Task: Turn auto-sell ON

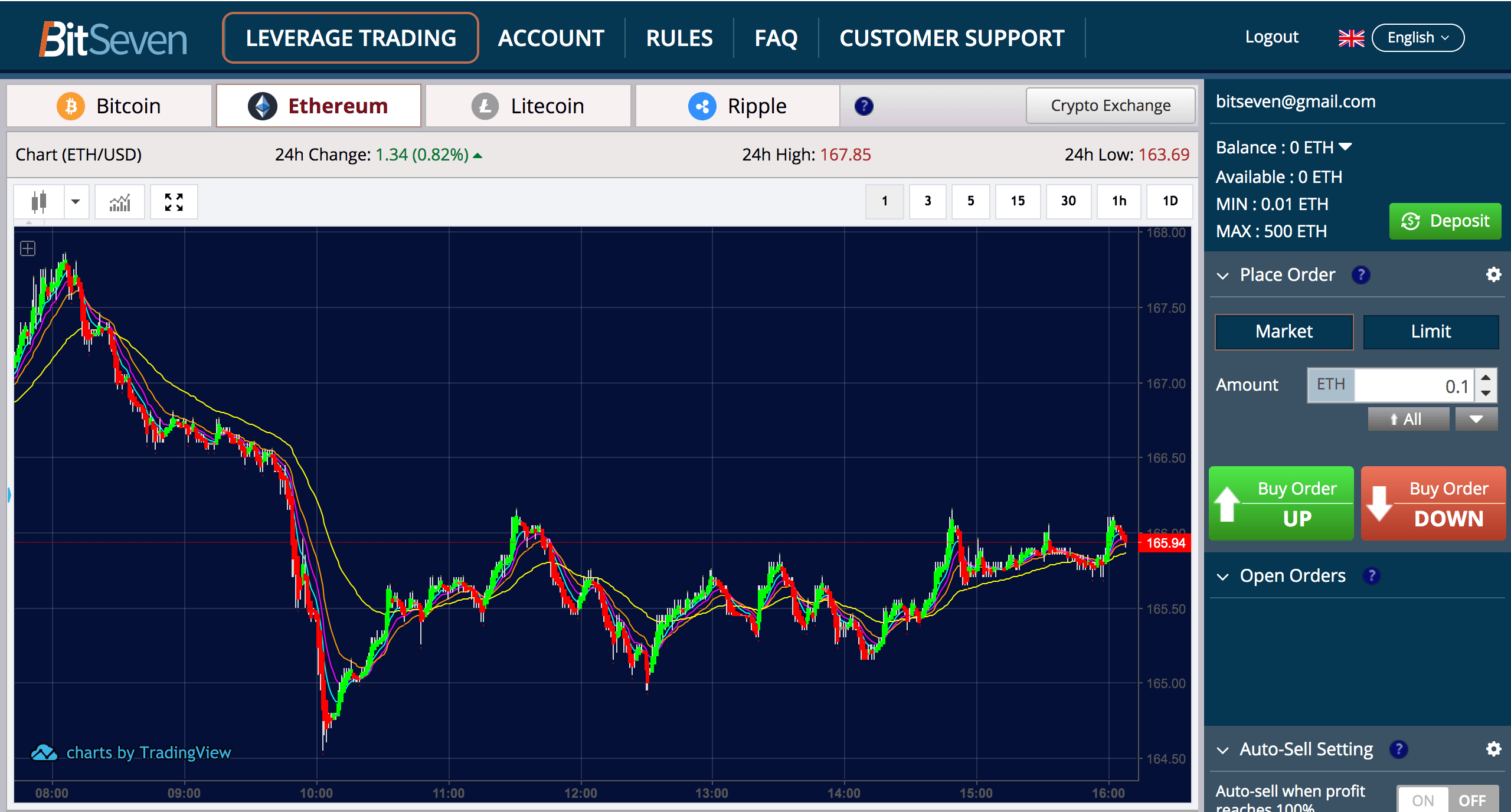Action: tap(1422, 800)
